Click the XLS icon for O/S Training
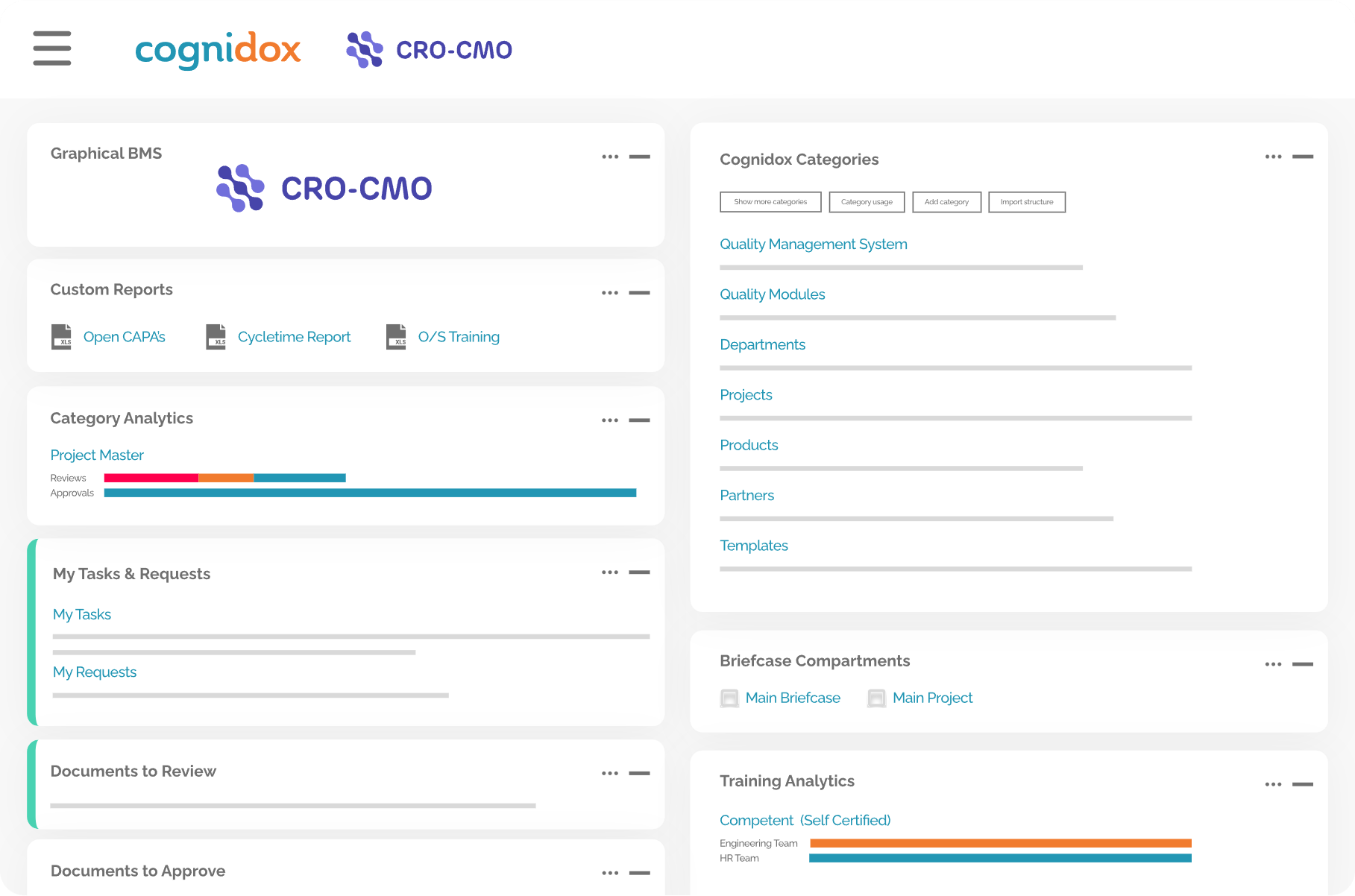 point(397,337)
